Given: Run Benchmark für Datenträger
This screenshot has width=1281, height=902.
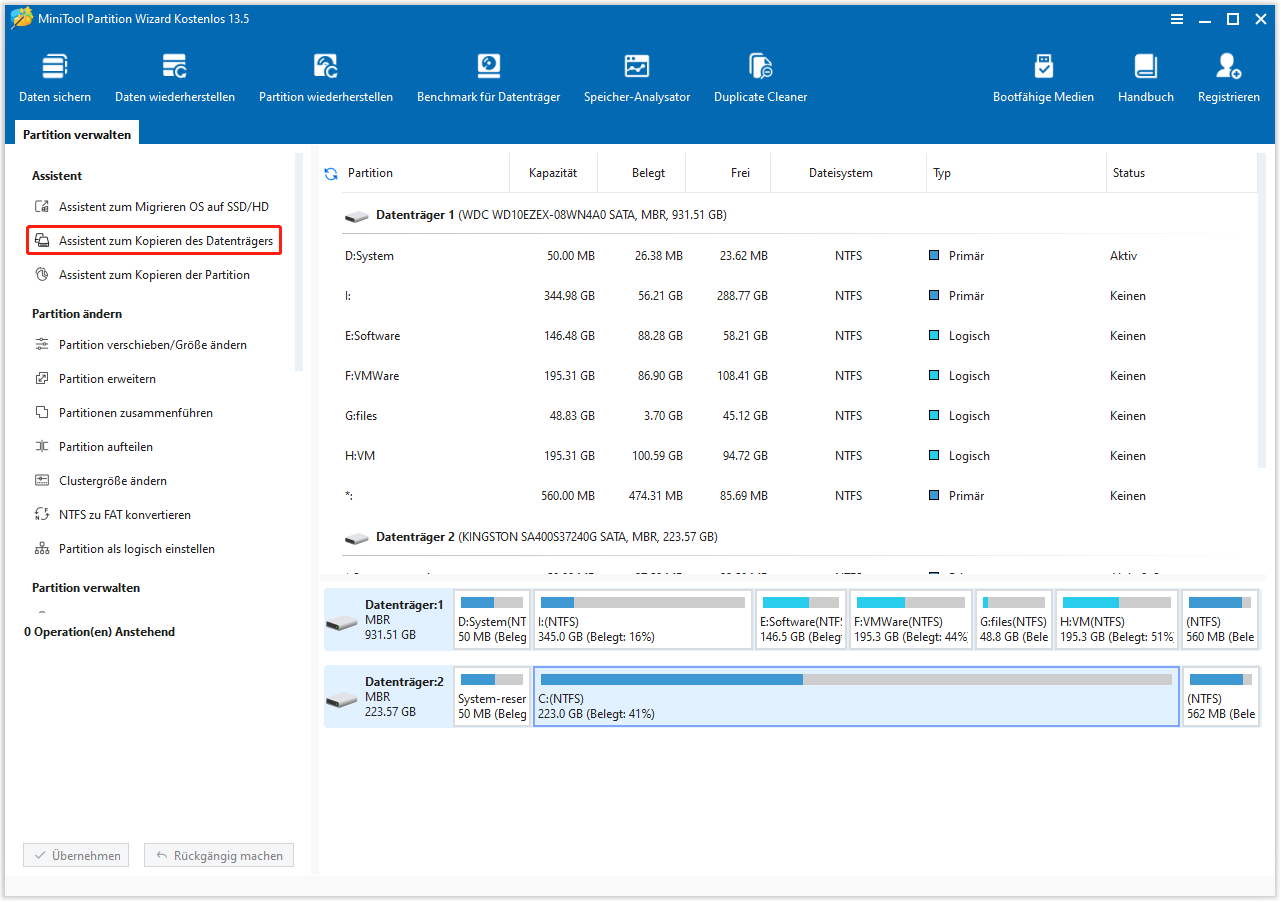Looking at the screenshot, I should [x=488, y=75].
